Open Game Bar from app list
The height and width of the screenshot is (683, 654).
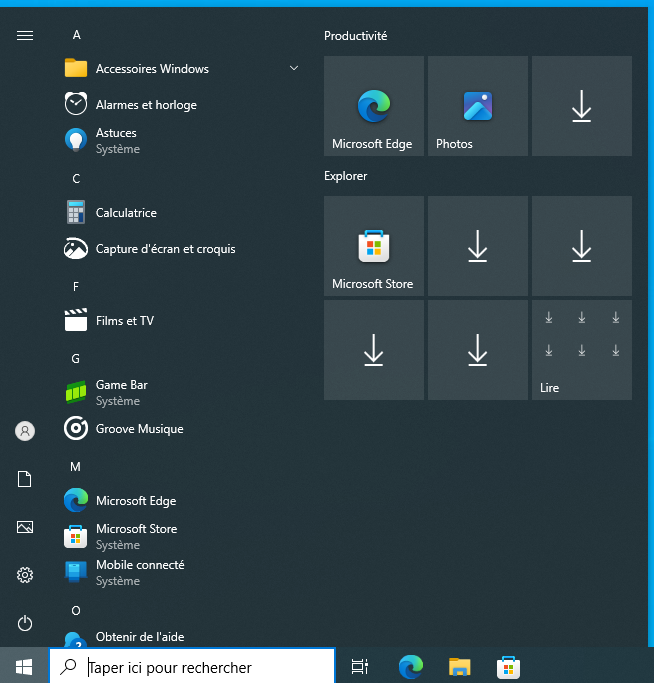click(x=182, y=393)
